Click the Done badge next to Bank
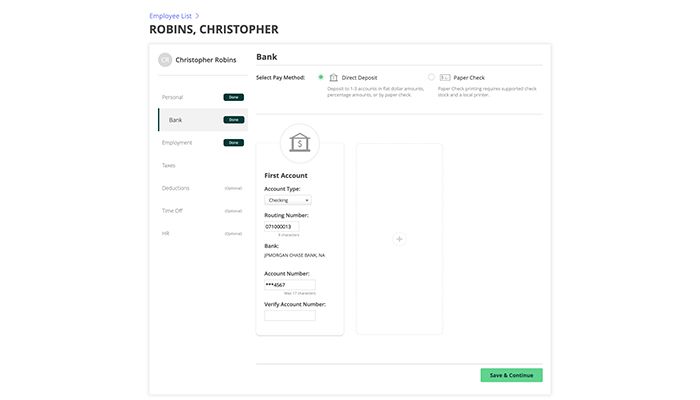This screenshot has height=400, width=700. [233, 120]
